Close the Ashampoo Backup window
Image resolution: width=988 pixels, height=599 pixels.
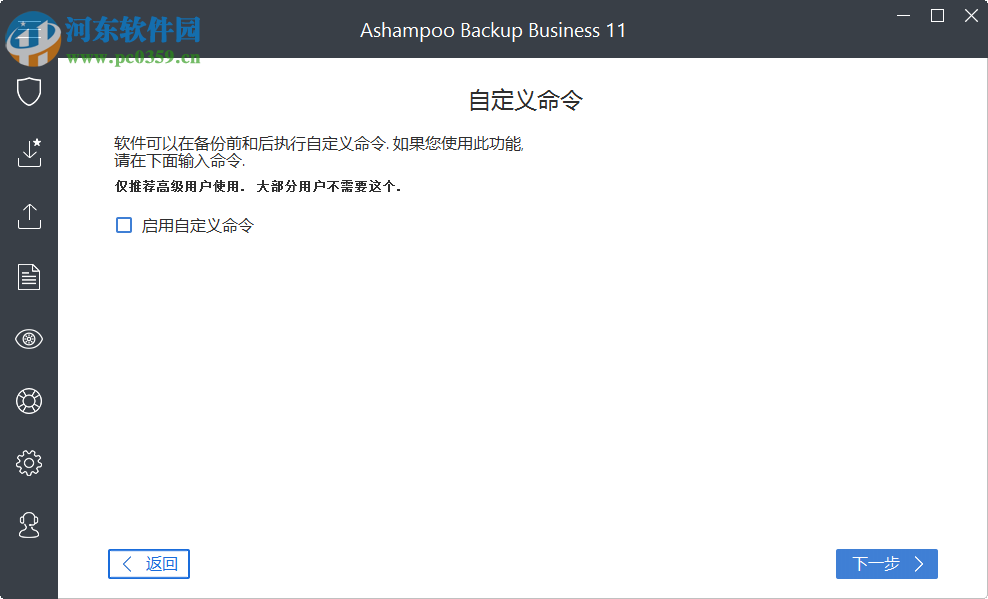coord(971,15)
